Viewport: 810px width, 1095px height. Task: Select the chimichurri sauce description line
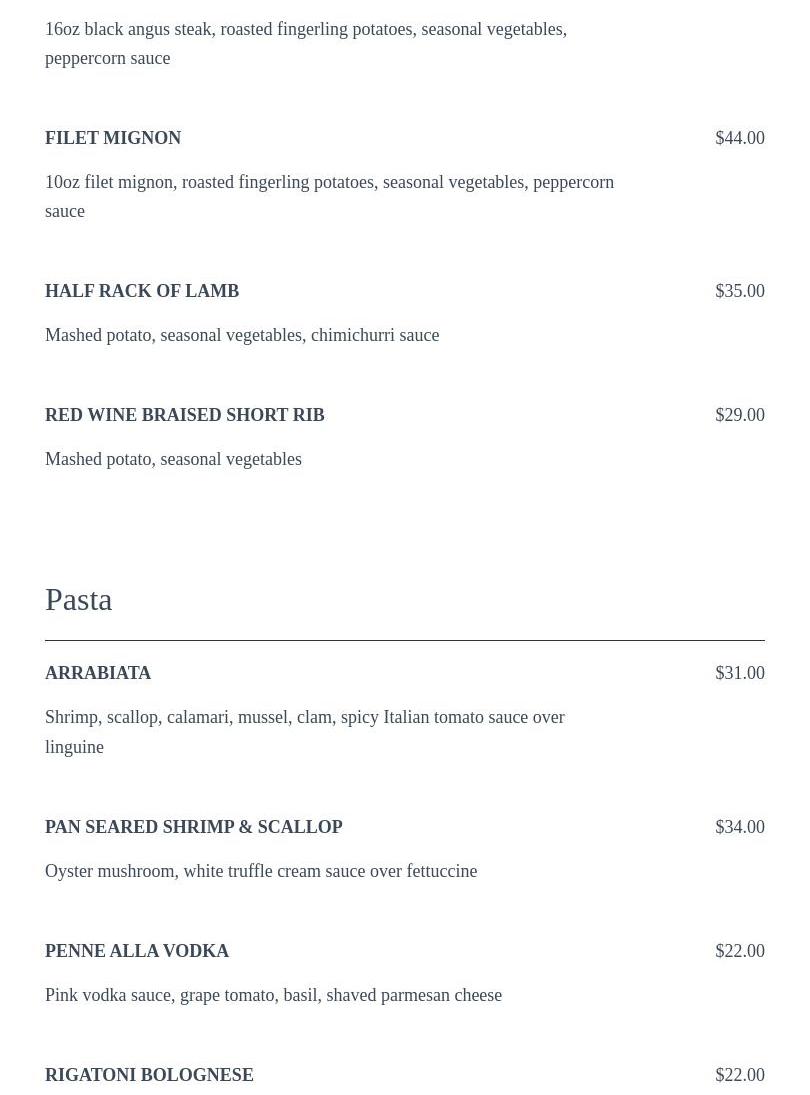242,335
